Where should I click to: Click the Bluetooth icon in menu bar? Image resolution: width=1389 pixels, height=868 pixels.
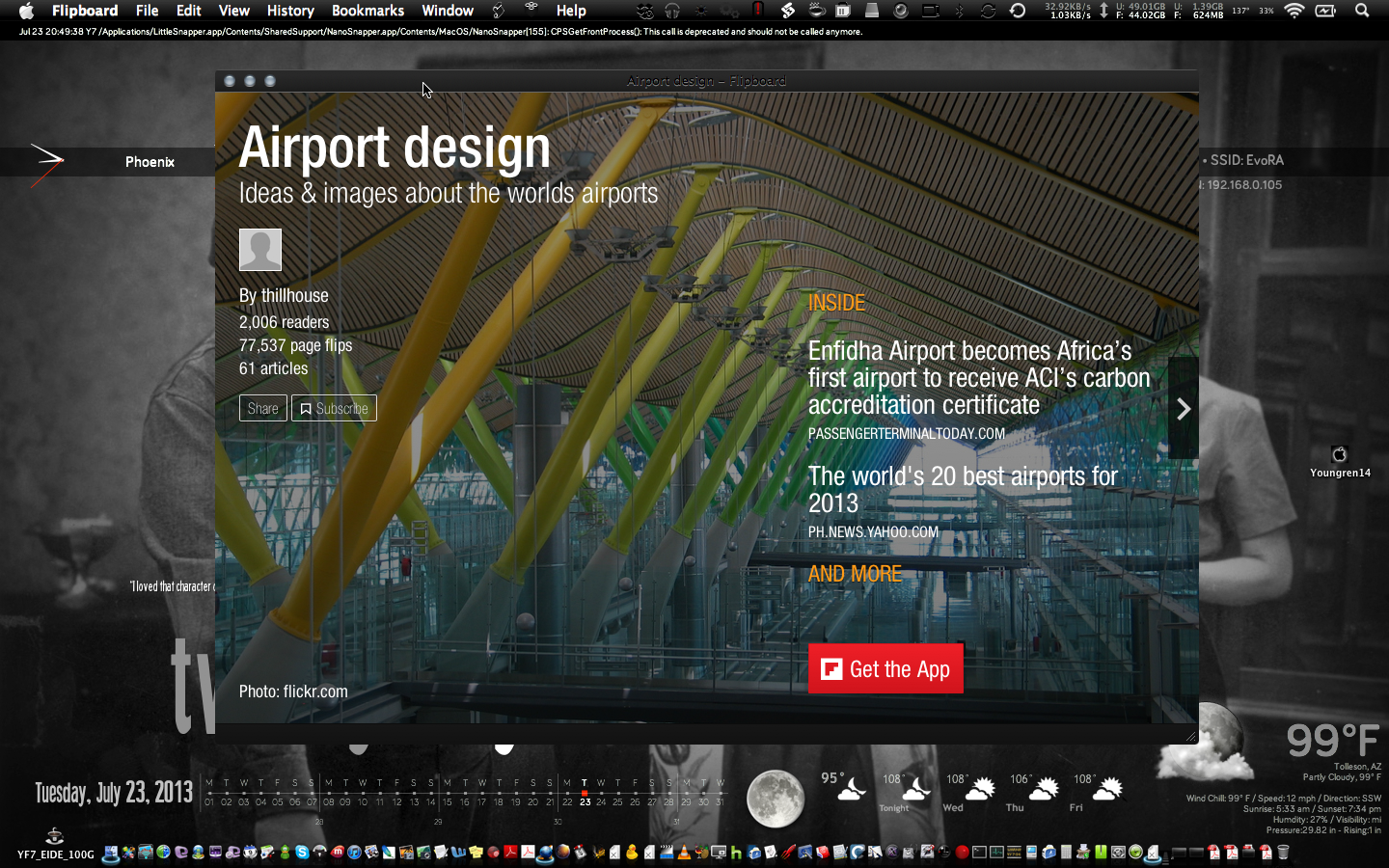(959, 11)
